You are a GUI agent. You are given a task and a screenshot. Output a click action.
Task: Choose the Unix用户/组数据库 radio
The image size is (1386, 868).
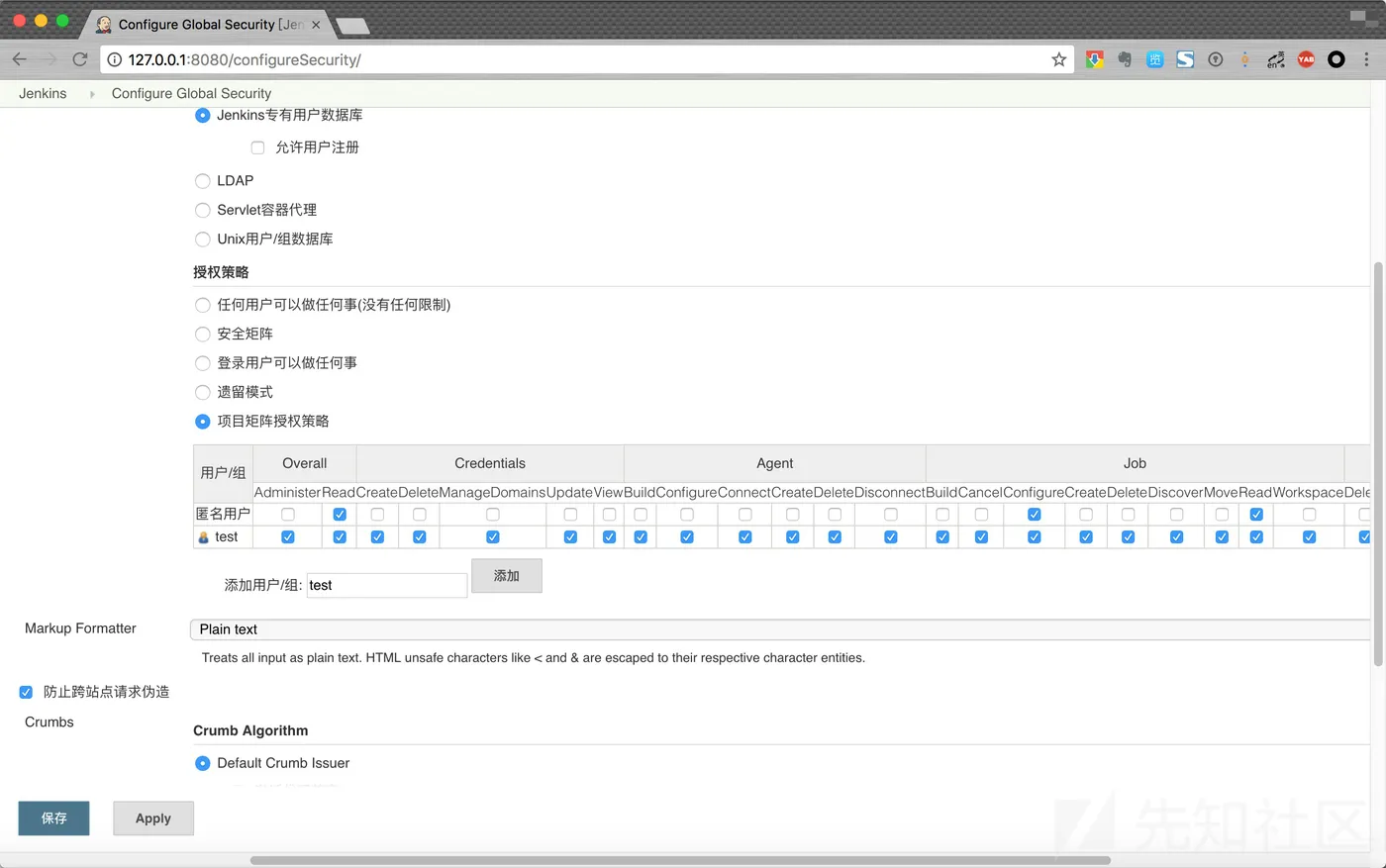click(203, 240)
